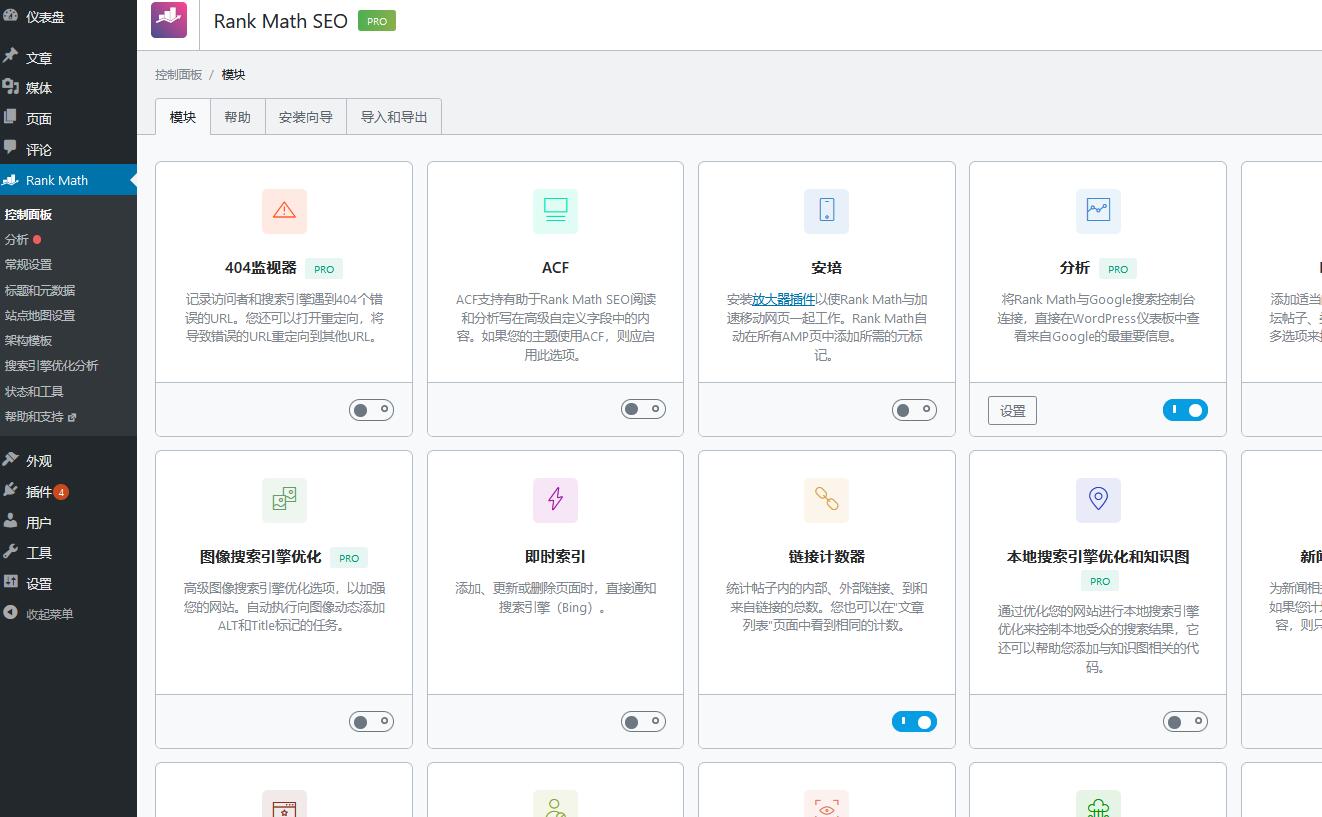Click the 仪表盘 dashboard icon in sidebar
The height and width of the screenshot is (817, 1322).
10,15
